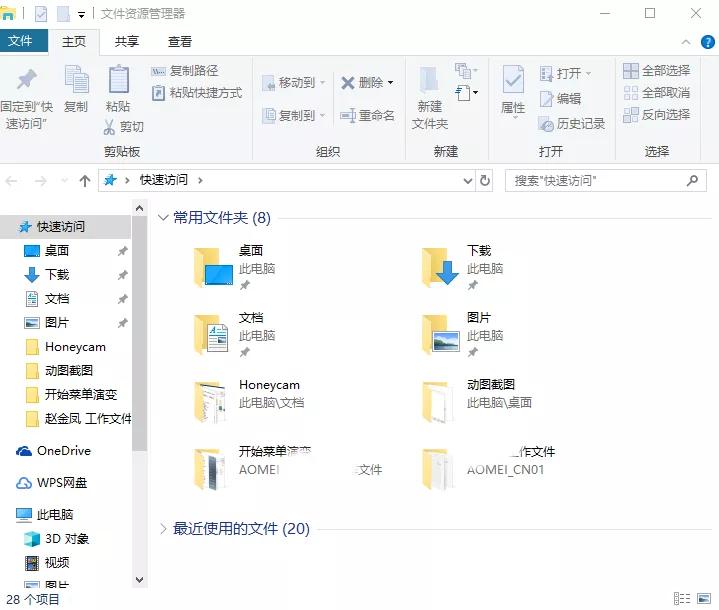
Task: Select OneDrive in the navigation pane
Action: point(63,451)
